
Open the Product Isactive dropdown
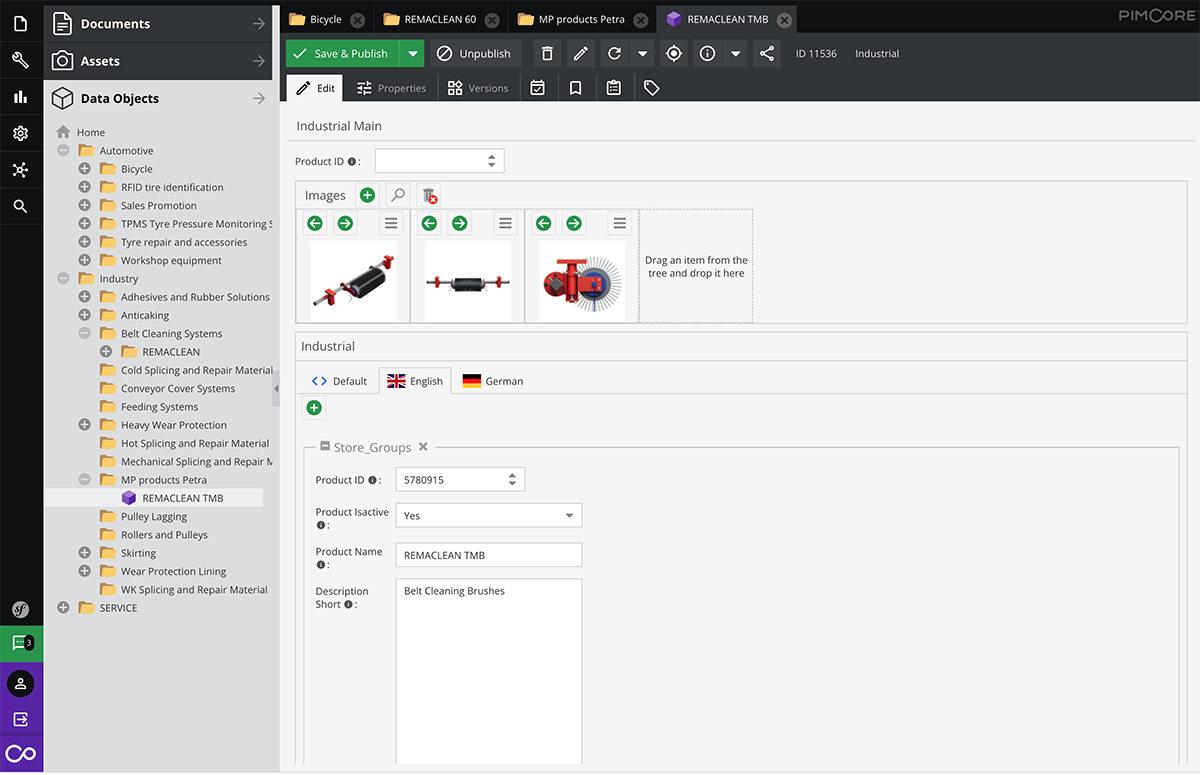coord(569,516)
